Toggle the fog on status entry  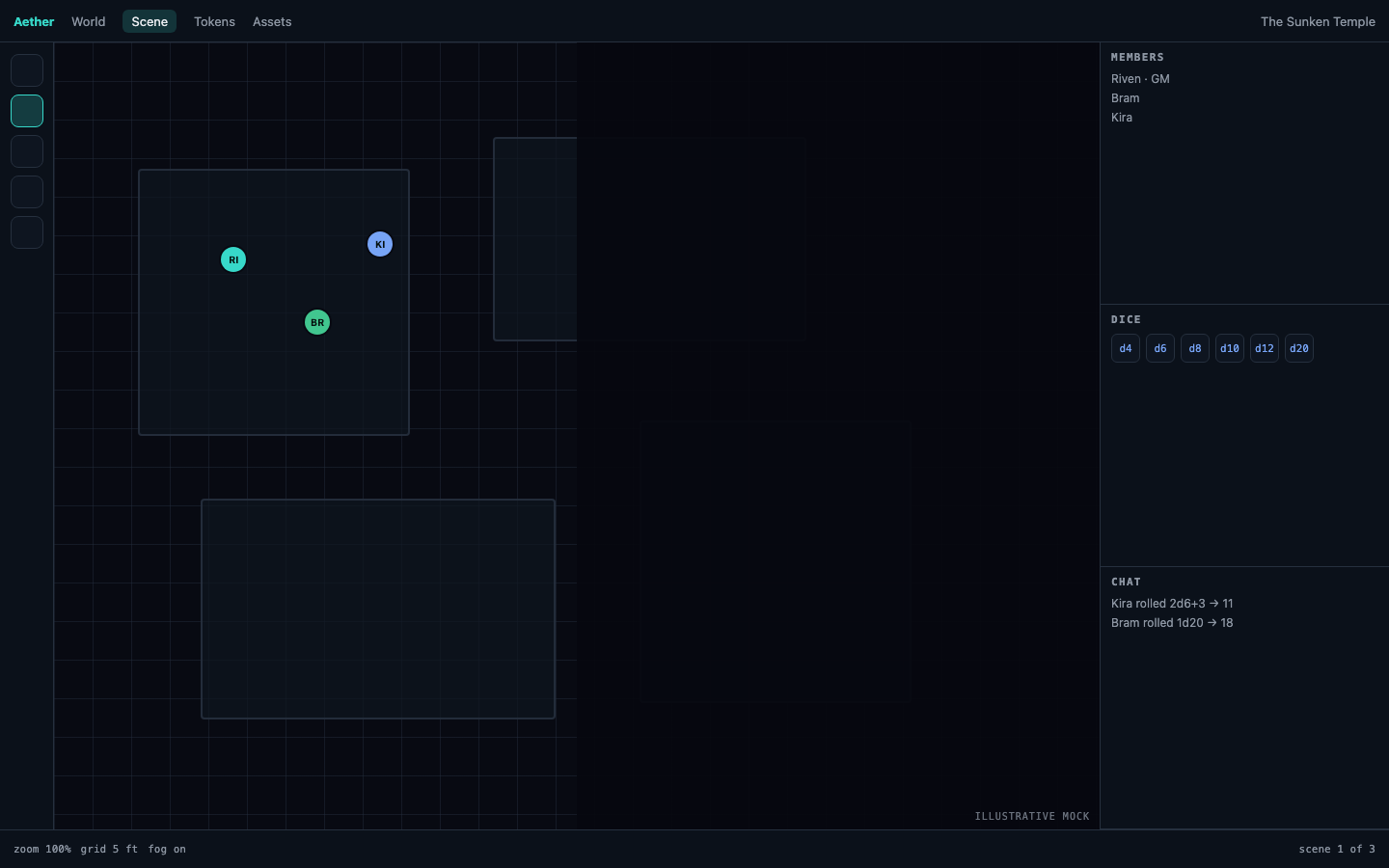pos(167,849)
